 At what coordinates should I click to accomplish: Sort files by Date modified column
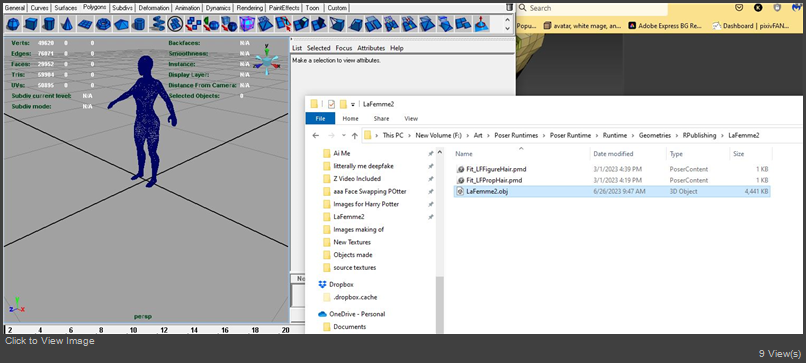pos(613,154)
